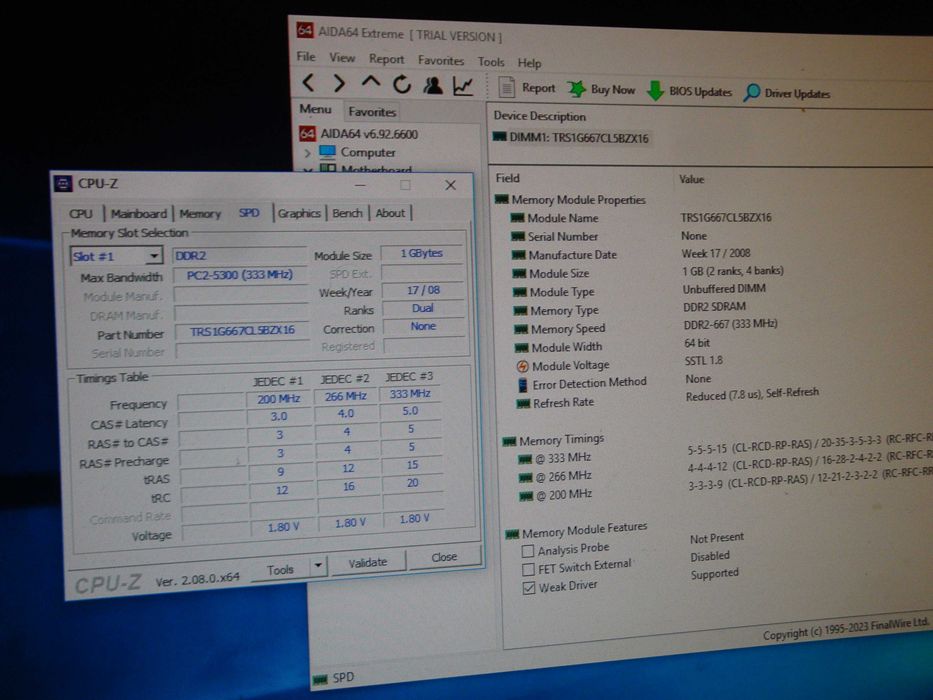Image resolution: width=933 pixels, height=700 pixels.
Task: Click the Tools button in CPU-Z
Action: pos(280,570)
